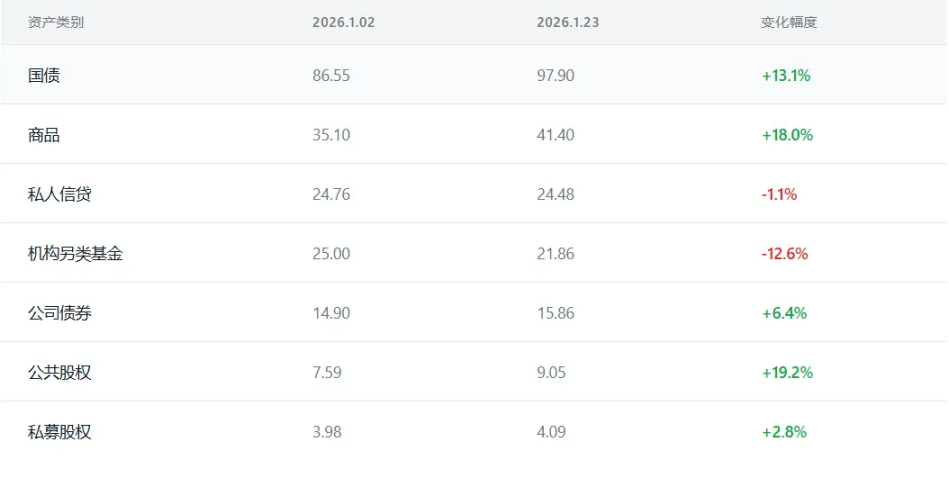
Task: Select the 公司债券 row label
Action: (60, 313)
